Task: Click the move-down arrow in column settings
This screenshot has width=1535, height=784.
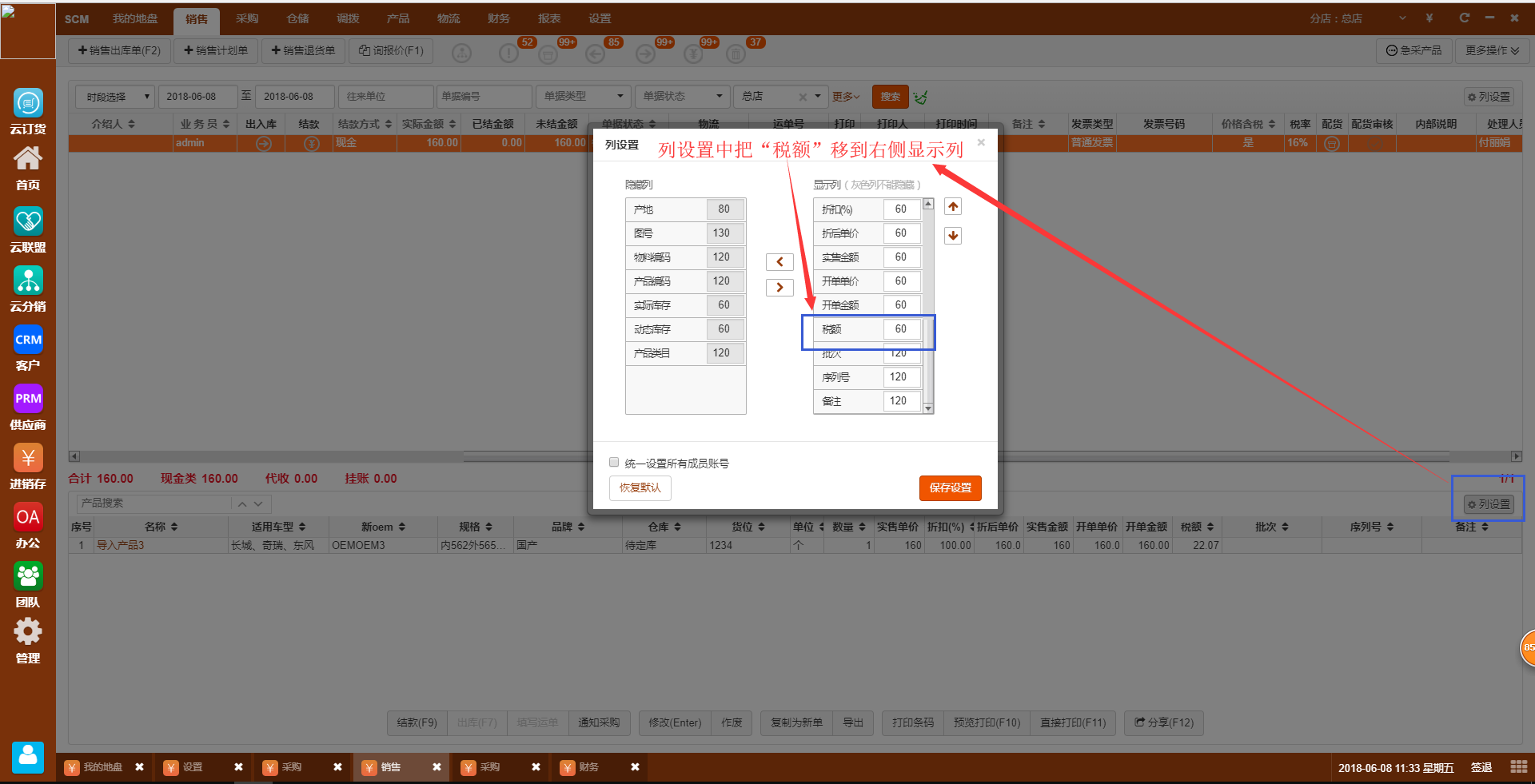Action: click(953, 236)
